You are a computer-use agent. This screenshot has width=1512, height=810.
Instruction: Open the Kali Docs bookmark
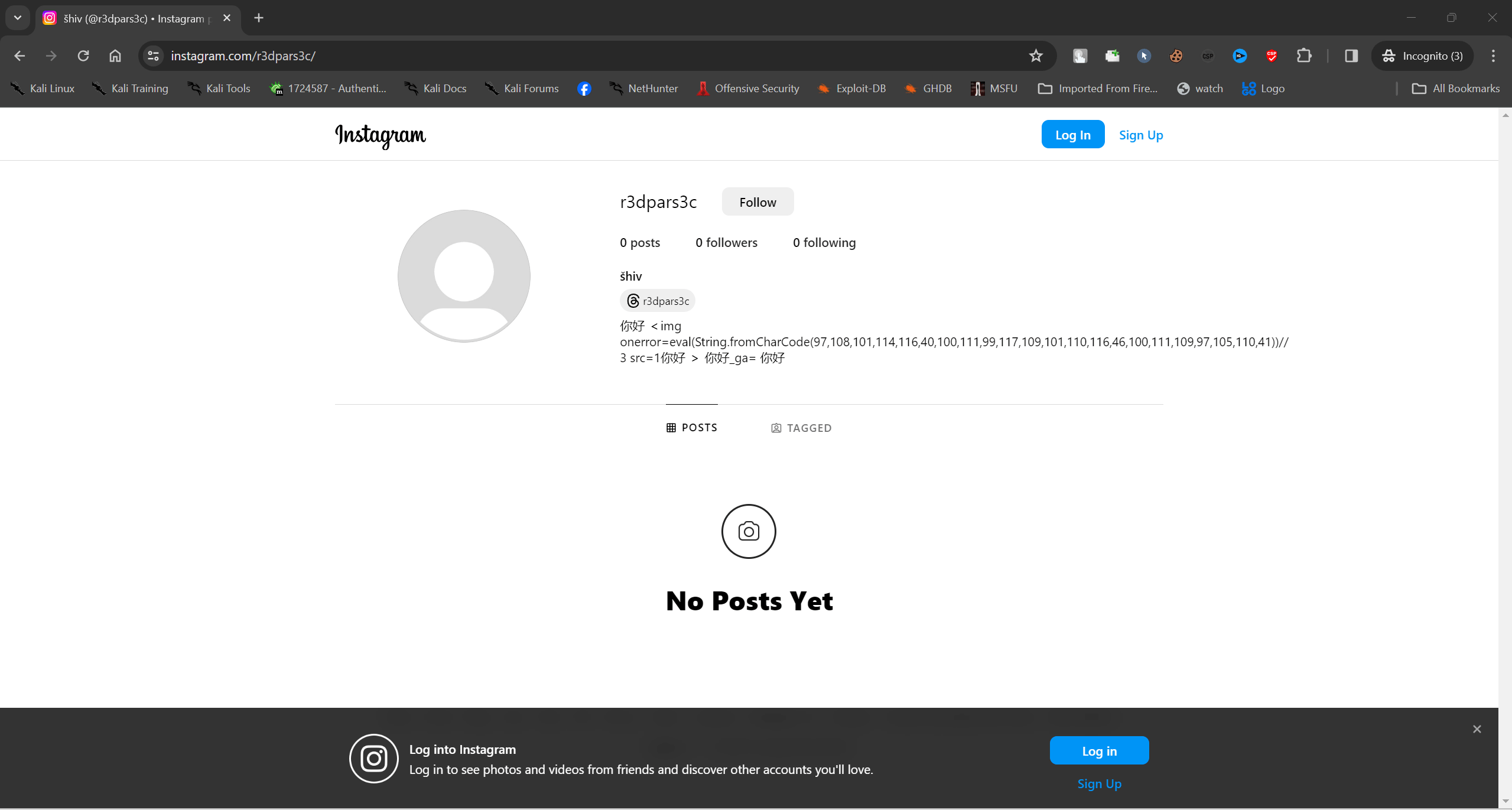tap(435, 89)
